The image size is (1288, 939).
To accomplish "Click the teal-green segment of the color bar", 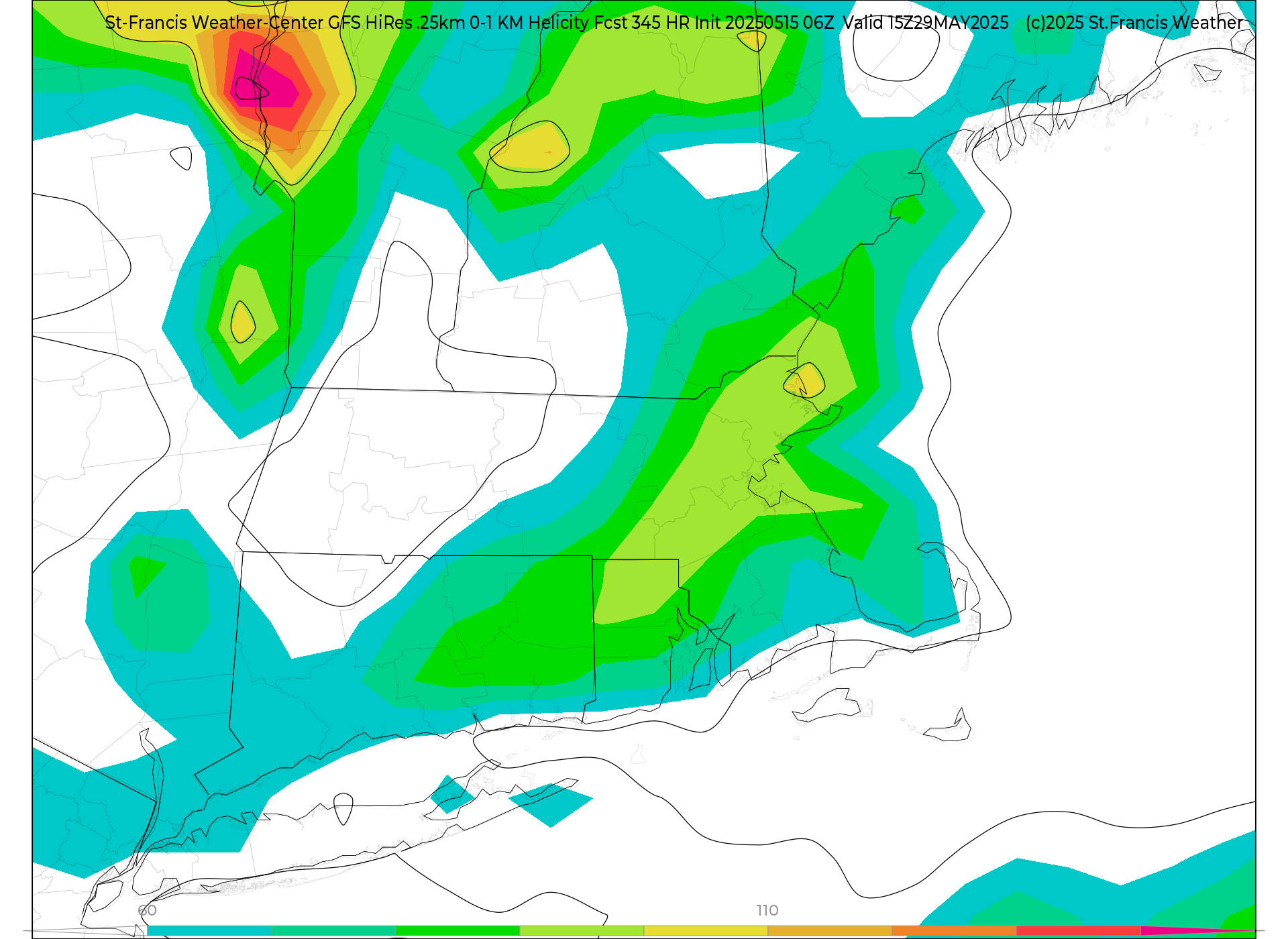I will [333, 931].
